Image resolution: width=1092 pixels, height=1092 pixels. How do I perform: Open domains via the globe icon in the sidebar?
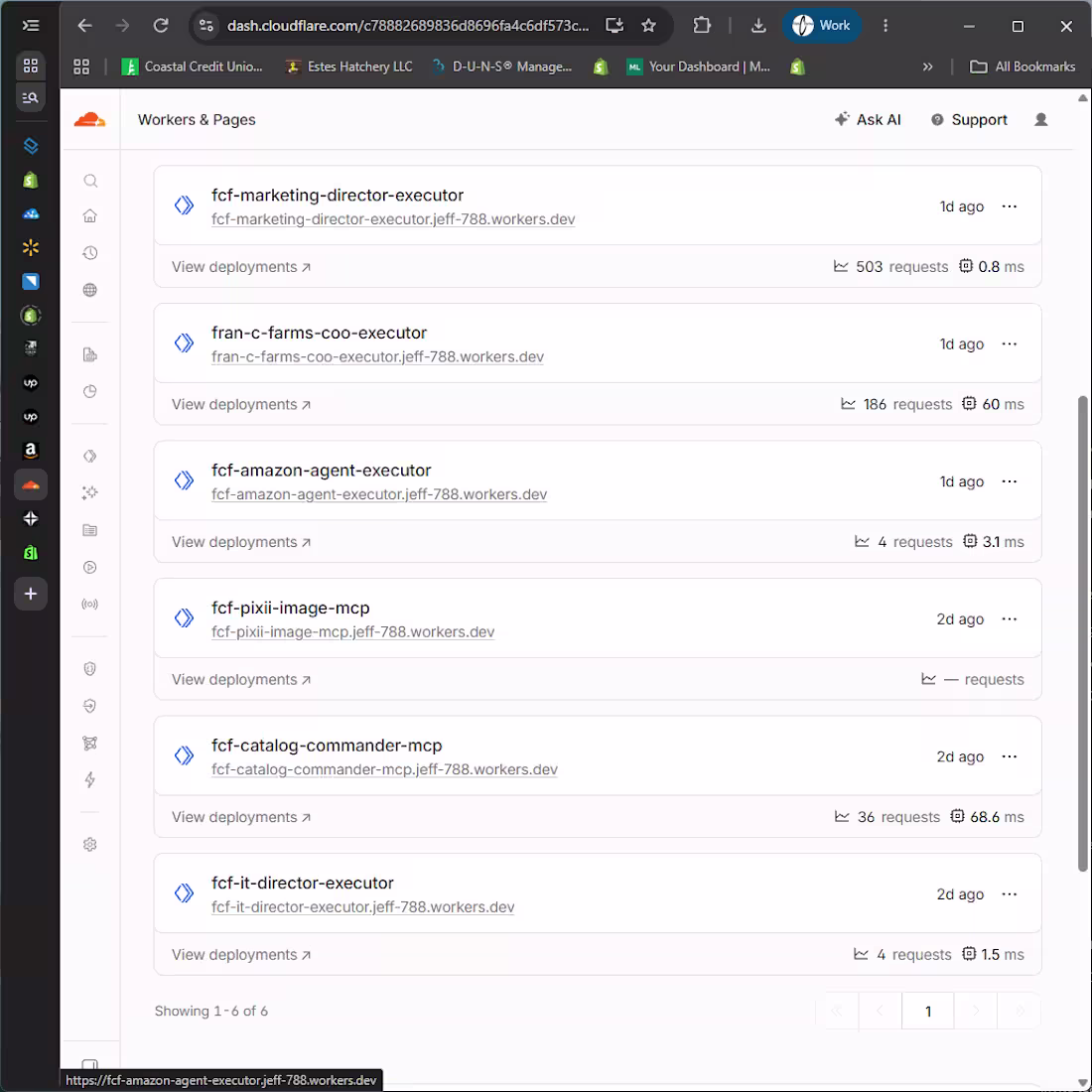point(89,290)
